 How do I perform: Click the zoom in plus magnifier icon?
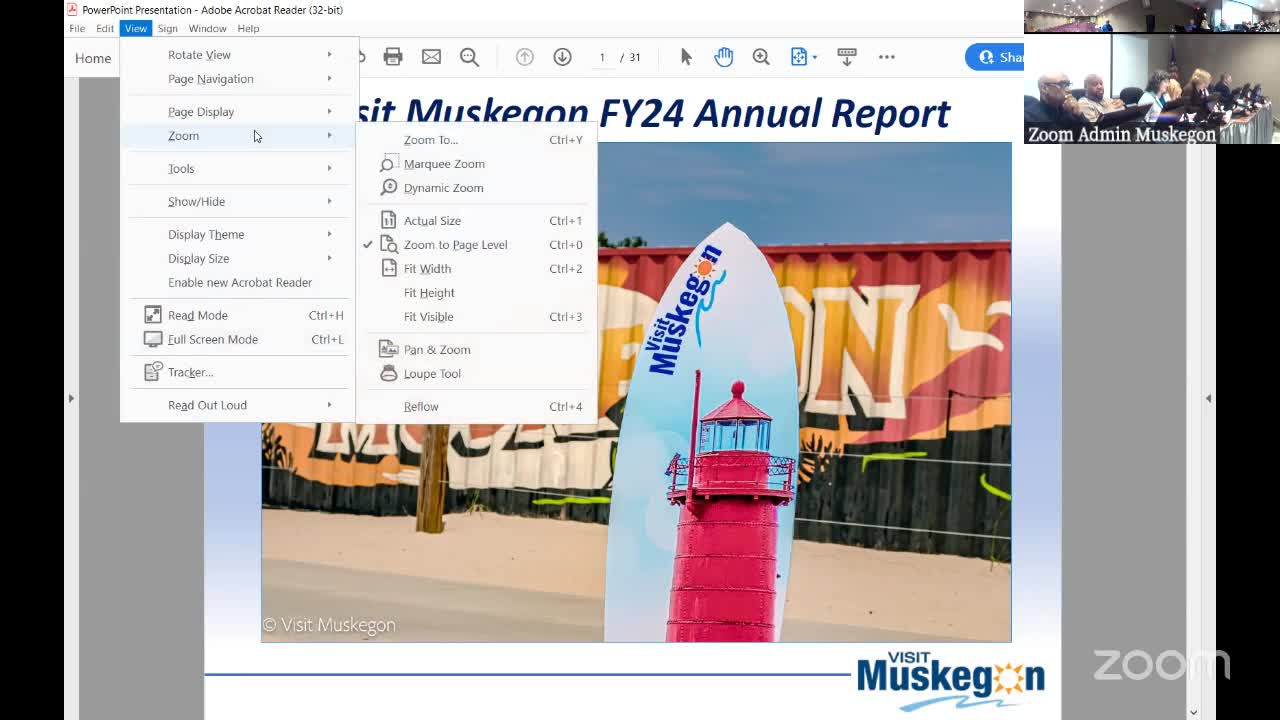point(761,57)
